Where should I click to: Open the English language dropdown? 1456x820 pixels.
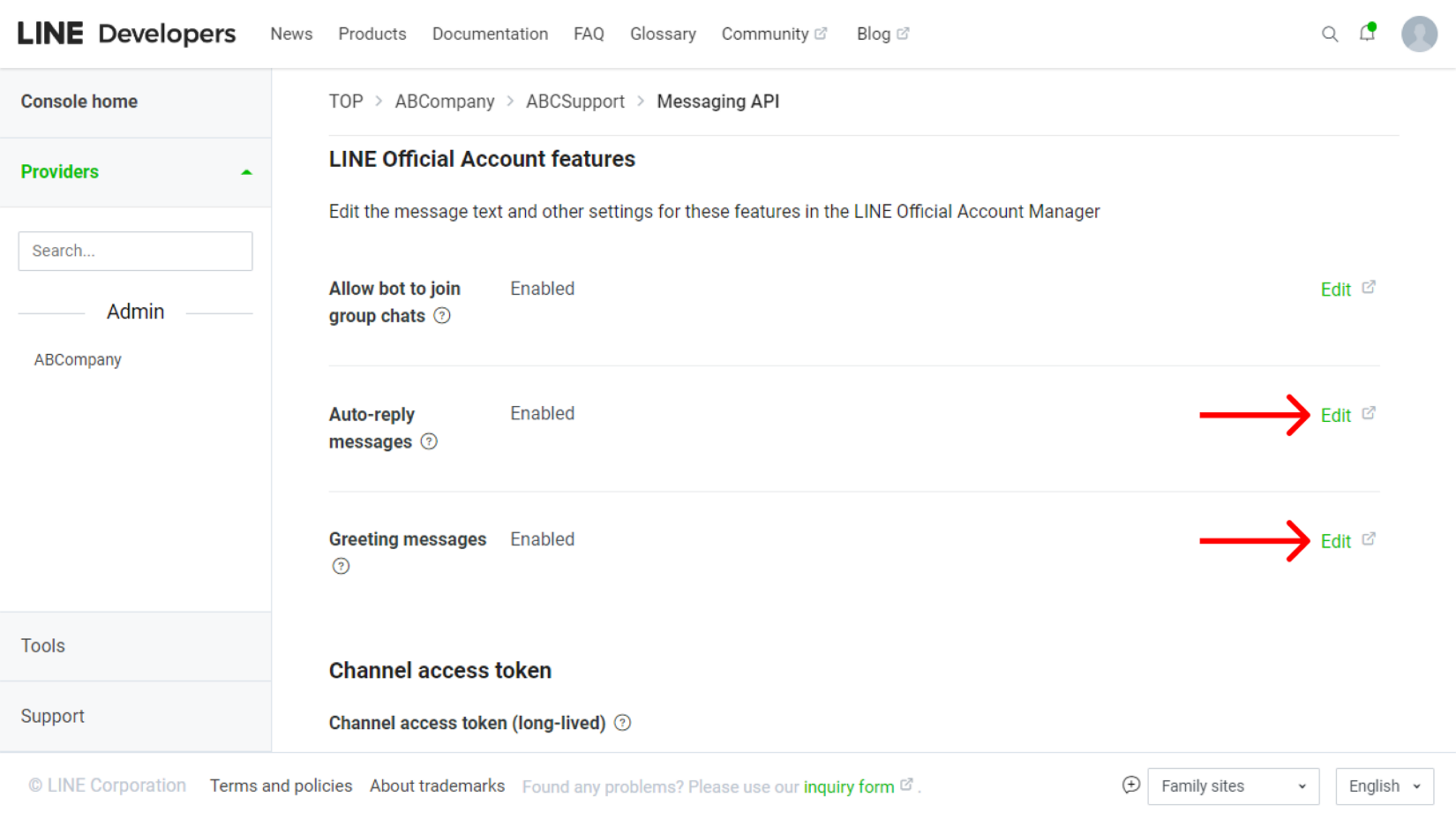(x=1384, y=786)
